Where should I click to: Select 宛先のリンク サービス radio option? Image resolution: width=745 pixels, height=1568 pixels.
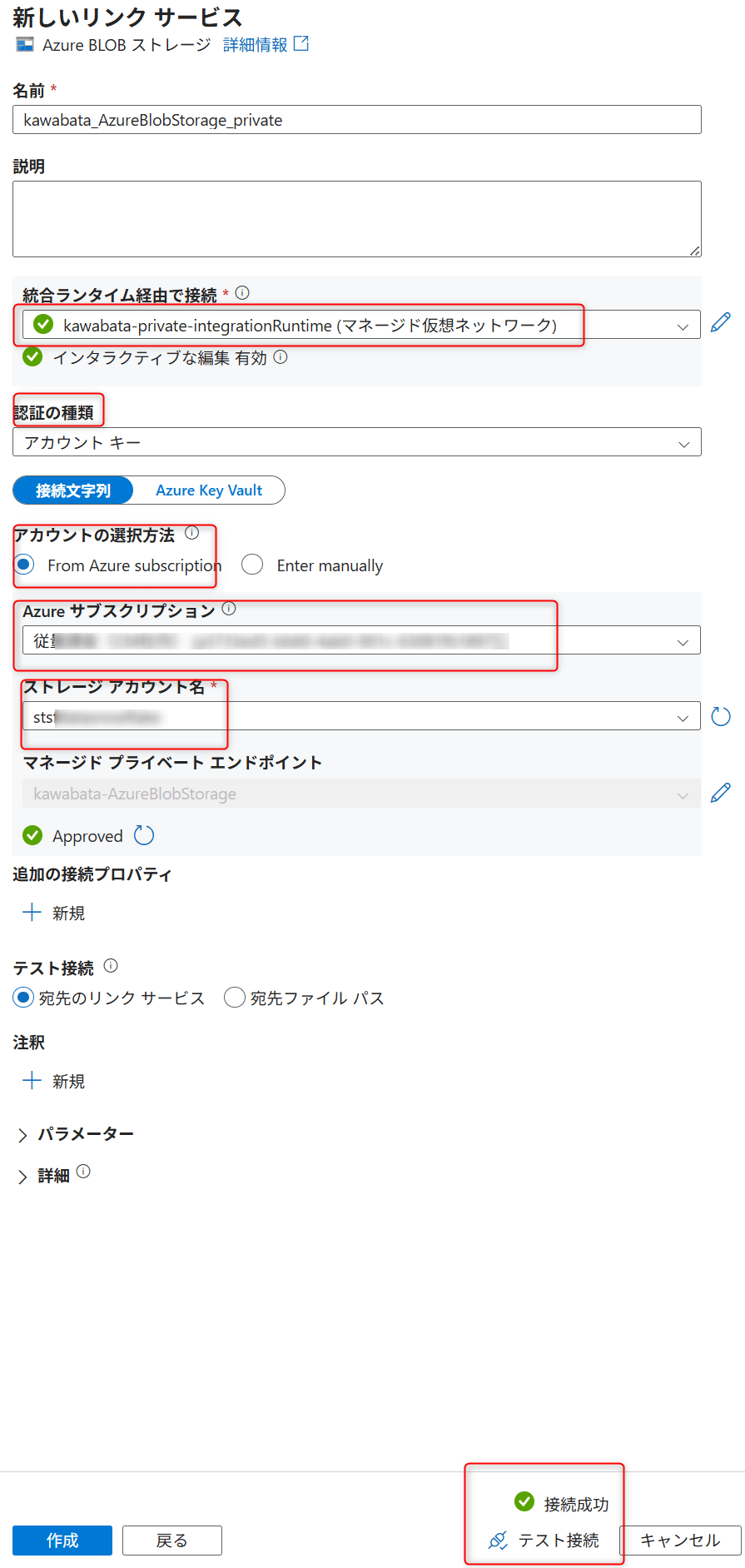(23, 998)
